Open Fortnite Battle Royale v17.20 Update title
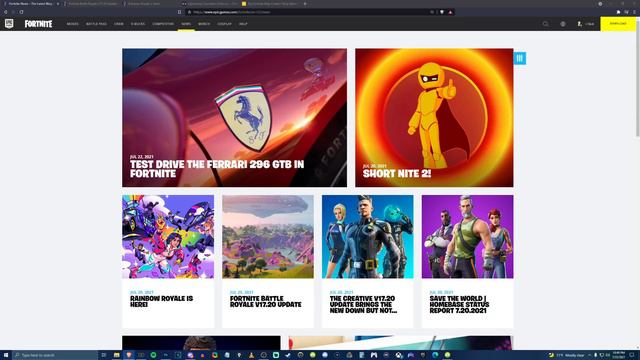640x360 pixels. click(265, 302)
